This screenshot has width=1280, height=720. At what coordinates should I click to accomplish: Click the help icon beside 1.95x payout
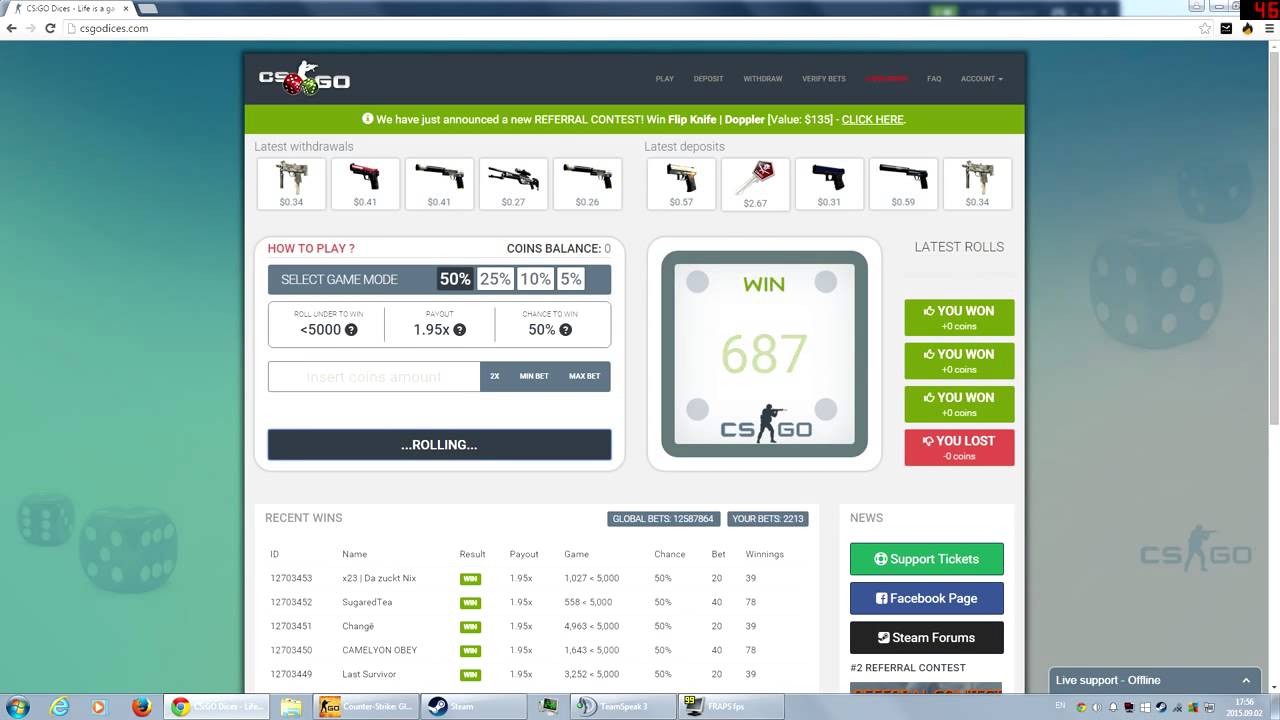[x=460, y=330]
